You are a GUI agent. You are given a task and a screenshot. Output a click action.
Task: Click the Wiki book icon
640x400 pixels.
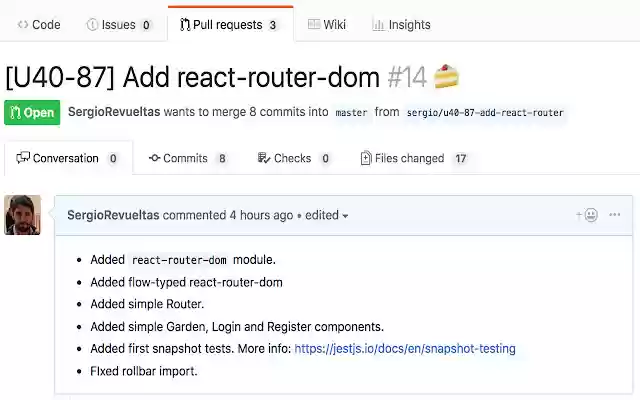tap(314, 24)
